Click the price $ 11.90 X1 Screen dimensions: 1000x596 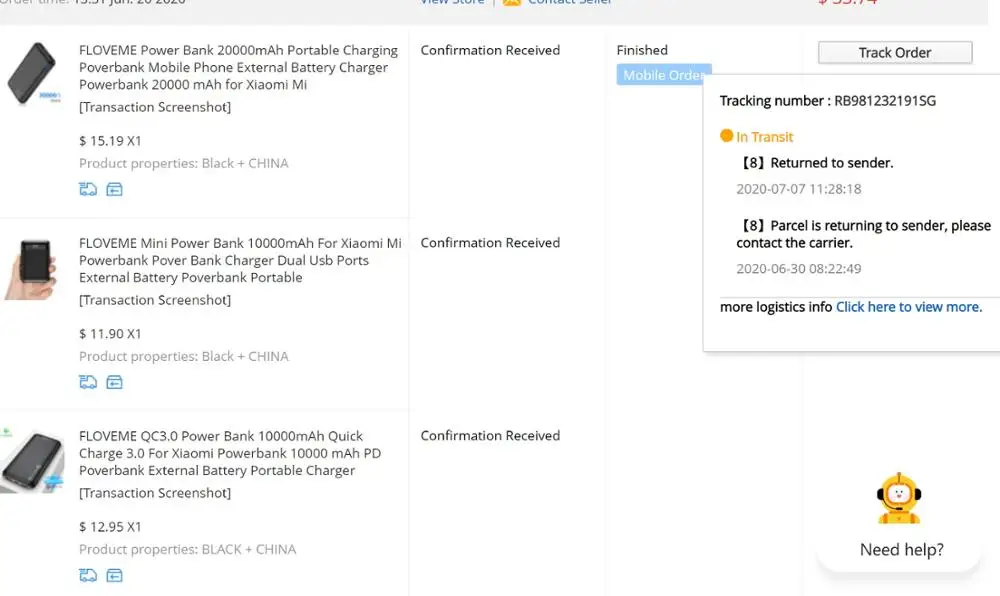pos(110,334)
